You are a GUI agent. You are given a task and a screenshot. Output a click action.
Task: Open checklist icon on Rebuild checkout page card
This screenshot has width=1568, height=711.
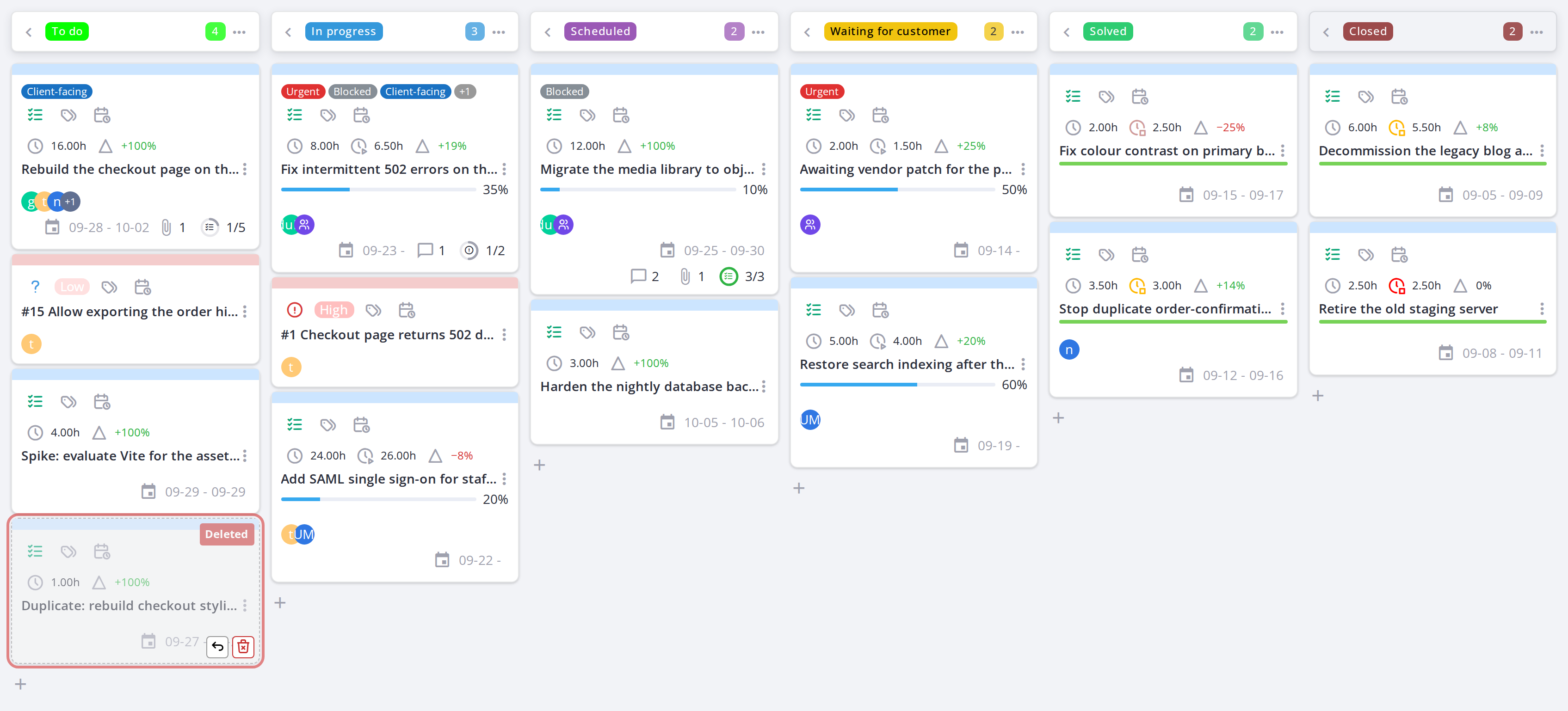[35, 115]
